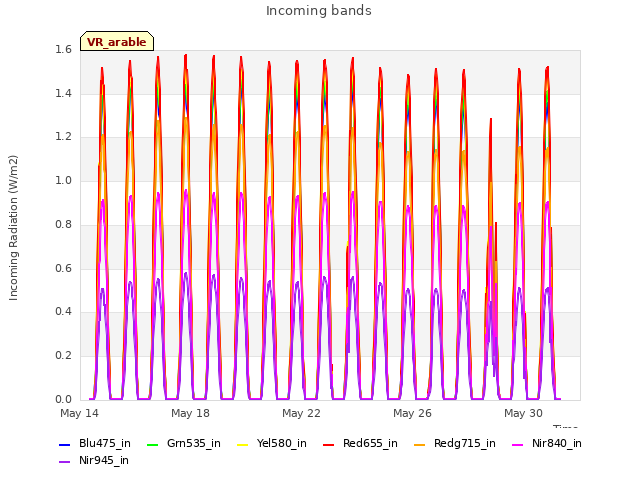Viewport: 640px width, 480px height.
Task: Click the May 22 x-axis tick label
Action: point(301,413)
